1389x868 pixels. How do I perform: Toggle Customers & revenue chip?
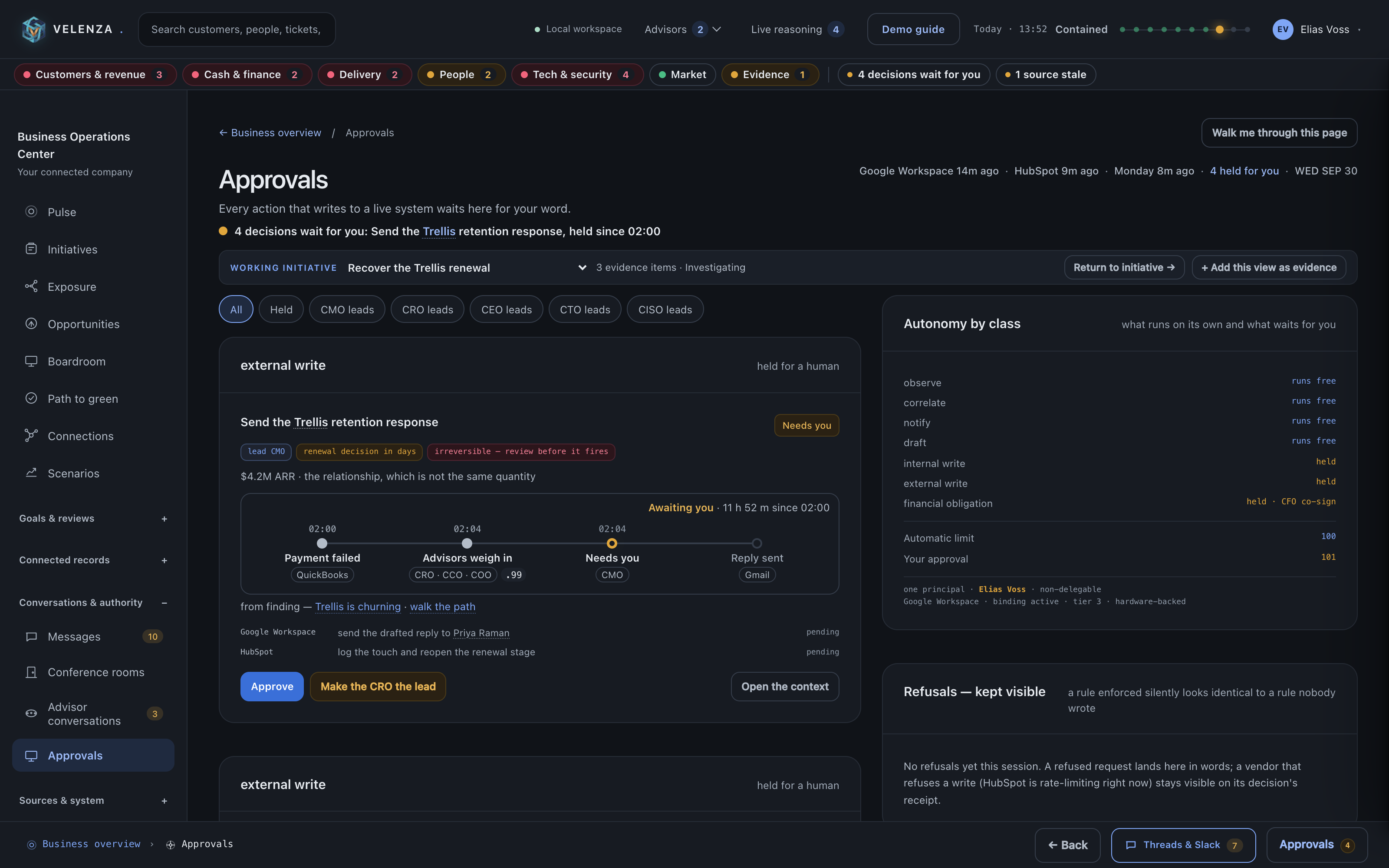pos(95,75)
